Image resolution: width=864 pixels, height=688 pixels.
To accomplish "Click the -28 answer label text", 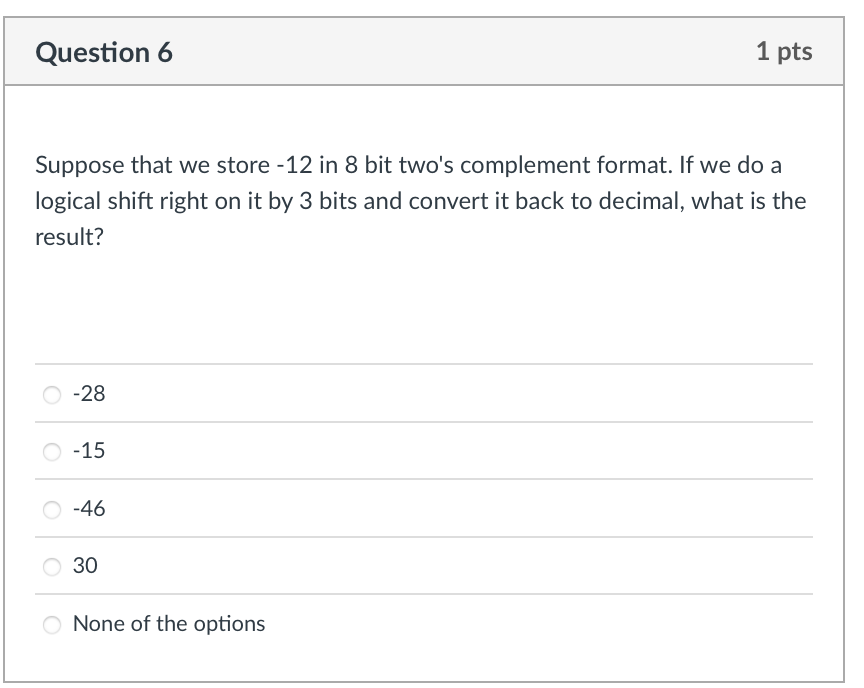I will coord(89,394).
